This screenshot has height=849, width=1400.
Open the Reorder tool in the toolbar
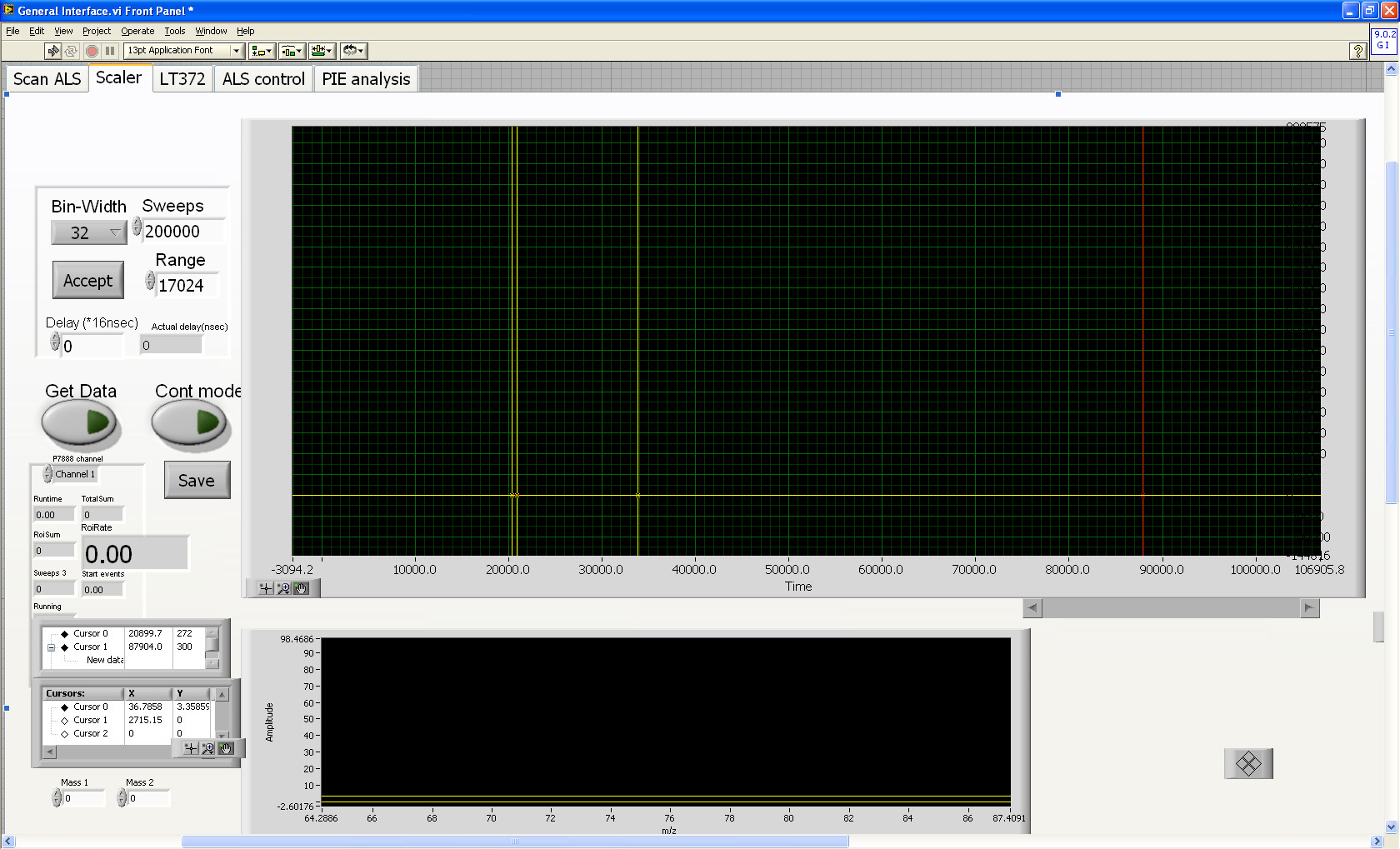(353, 51)
